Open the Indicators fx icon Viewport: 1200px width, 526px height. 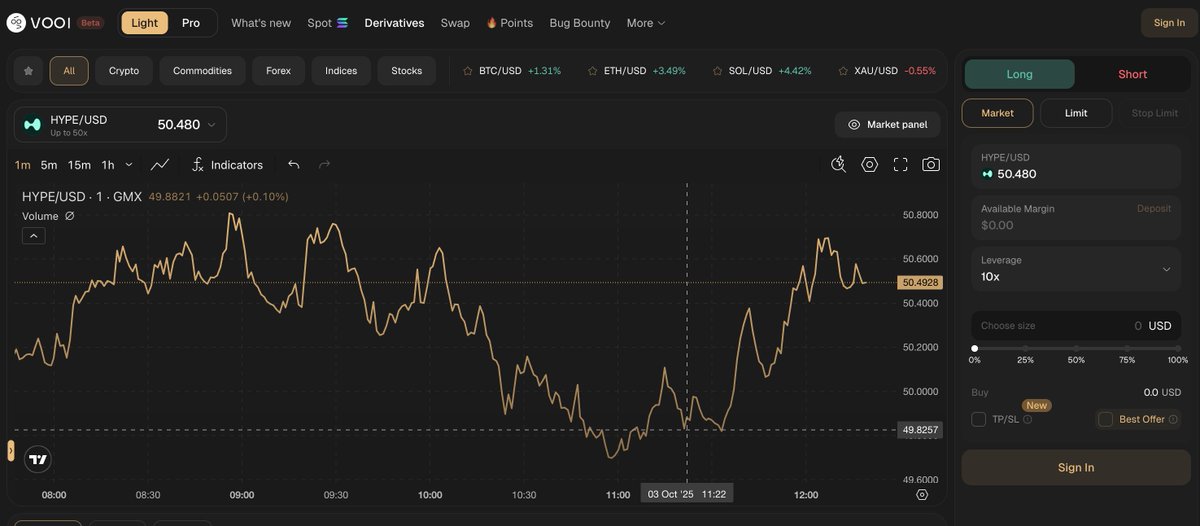coord(197,165)
